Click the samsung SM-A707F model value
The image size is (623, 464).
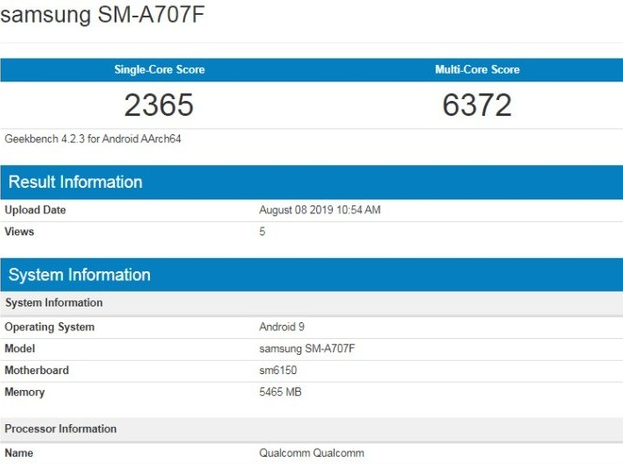click(x=307, y=348)
